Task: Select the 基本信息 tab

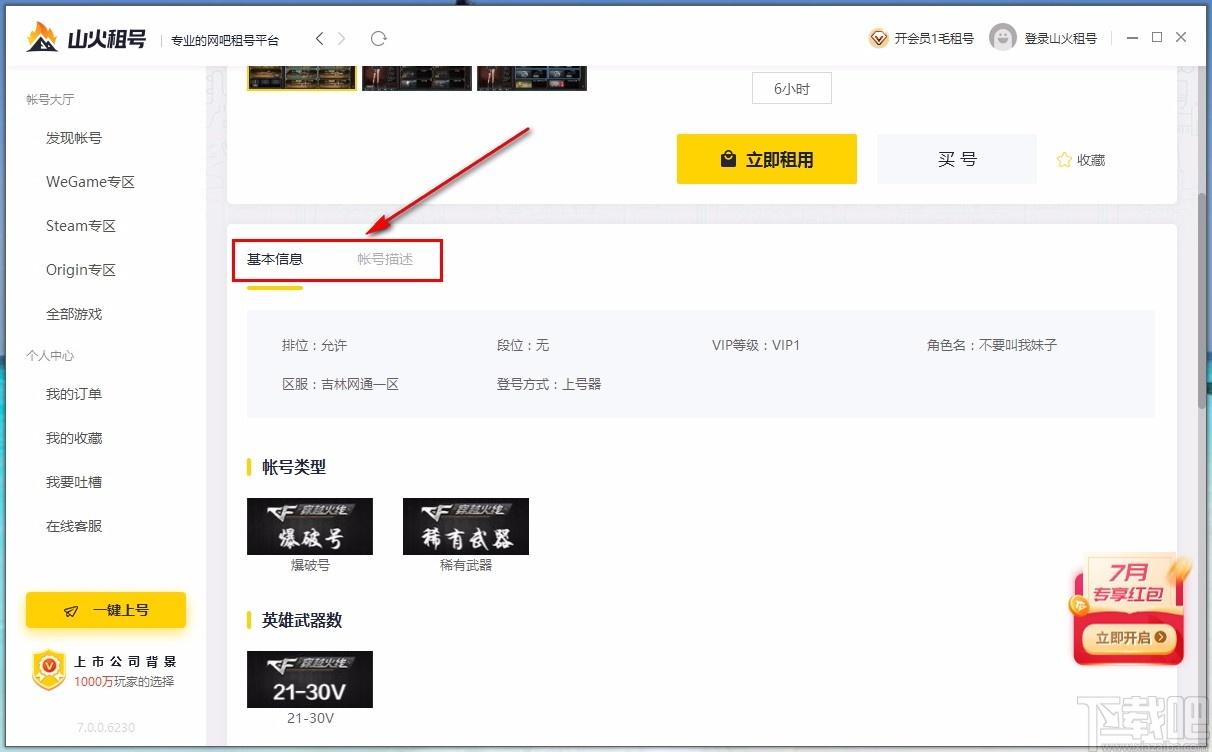Action: (x=275, y=259)
